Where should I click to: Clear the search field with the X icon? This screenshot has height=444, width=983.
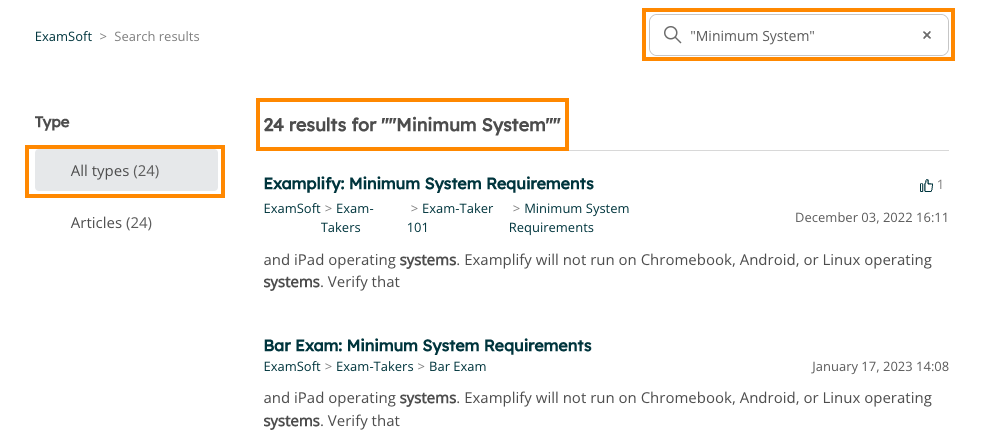(x=927, y=35)
